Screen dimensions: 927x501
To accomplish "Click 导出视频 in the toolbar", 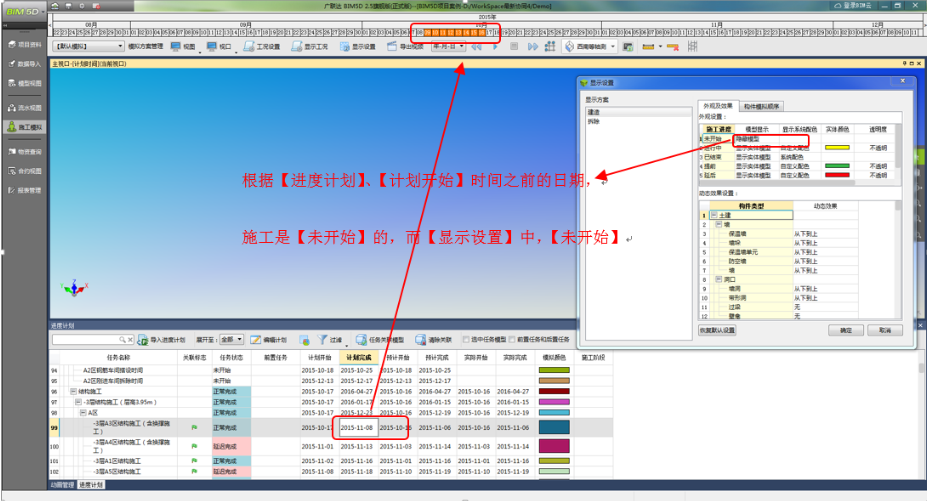I will [405, 46].
